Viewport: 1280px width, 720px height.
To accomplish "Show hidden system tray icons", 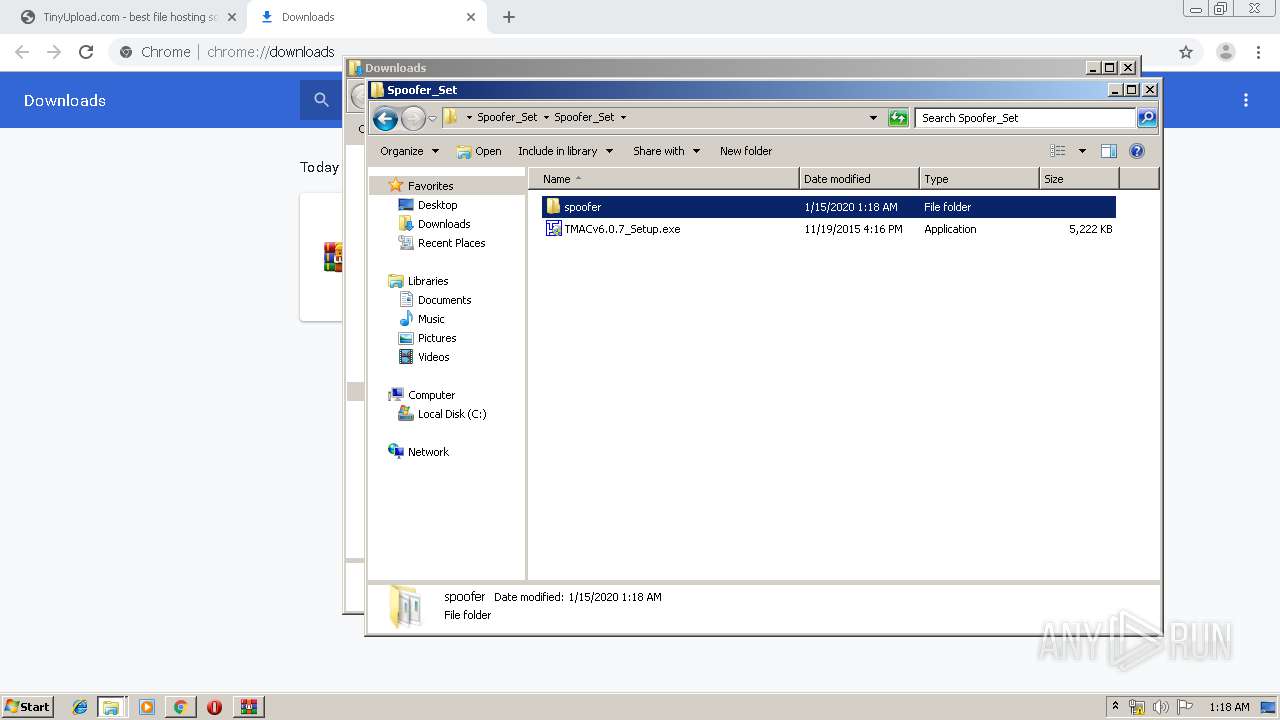I will point(1116,707).
